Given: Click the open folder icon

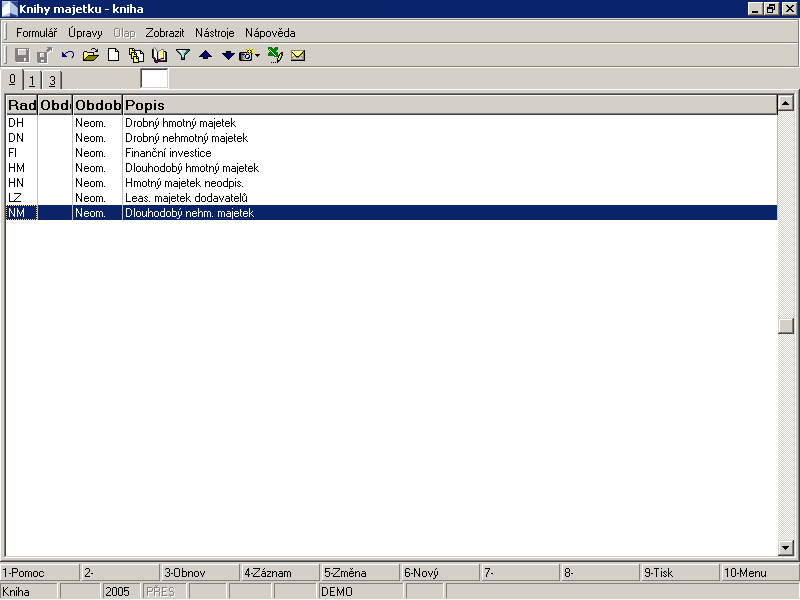Looking at the screenshot, I should tap(90, 55).
